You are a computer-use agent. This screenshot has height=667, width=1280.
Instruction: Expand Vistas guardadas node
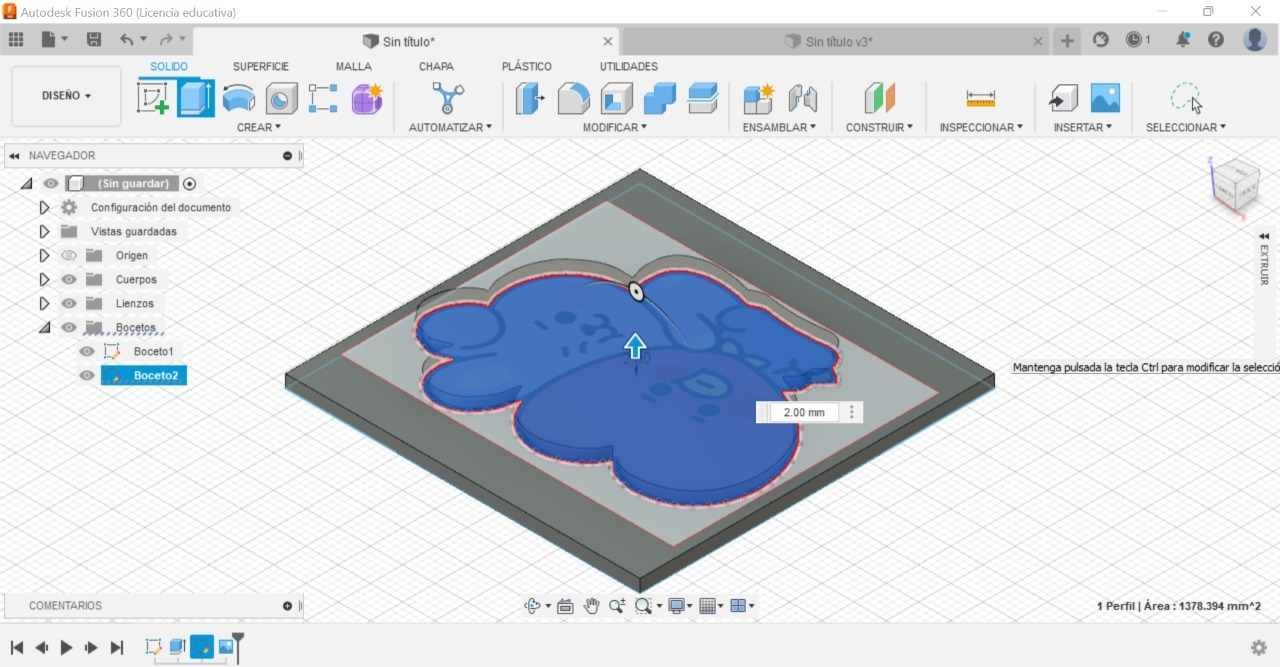click(x=44, y=232)
